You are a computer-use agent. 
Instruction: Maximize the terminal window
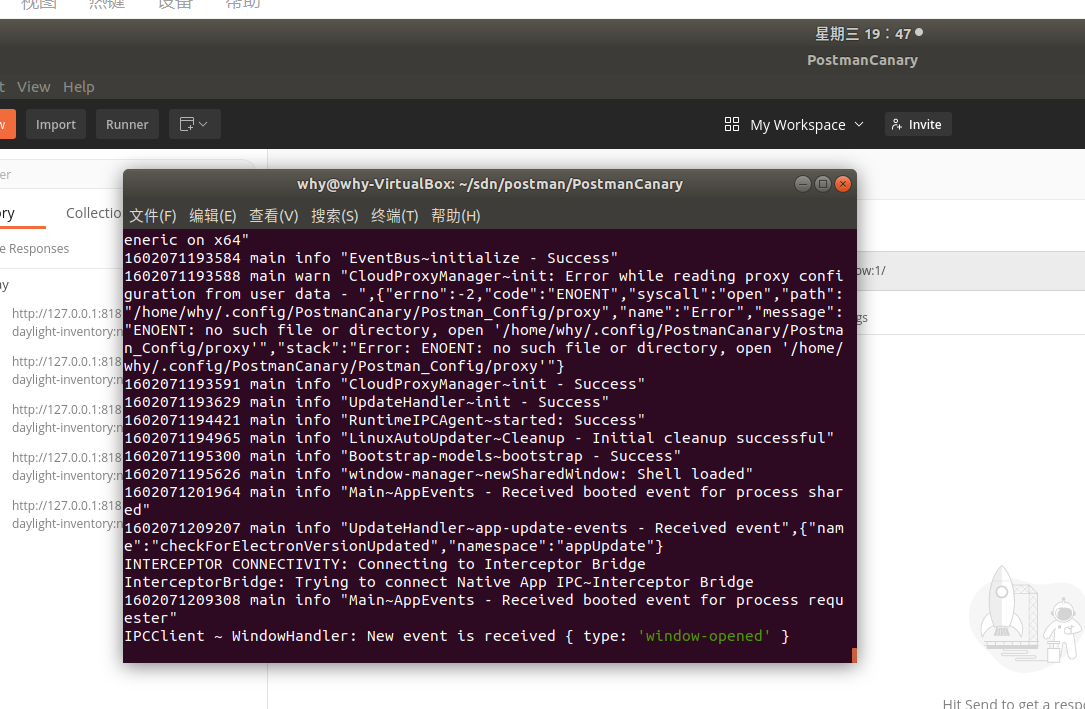[x=823, y=184]
